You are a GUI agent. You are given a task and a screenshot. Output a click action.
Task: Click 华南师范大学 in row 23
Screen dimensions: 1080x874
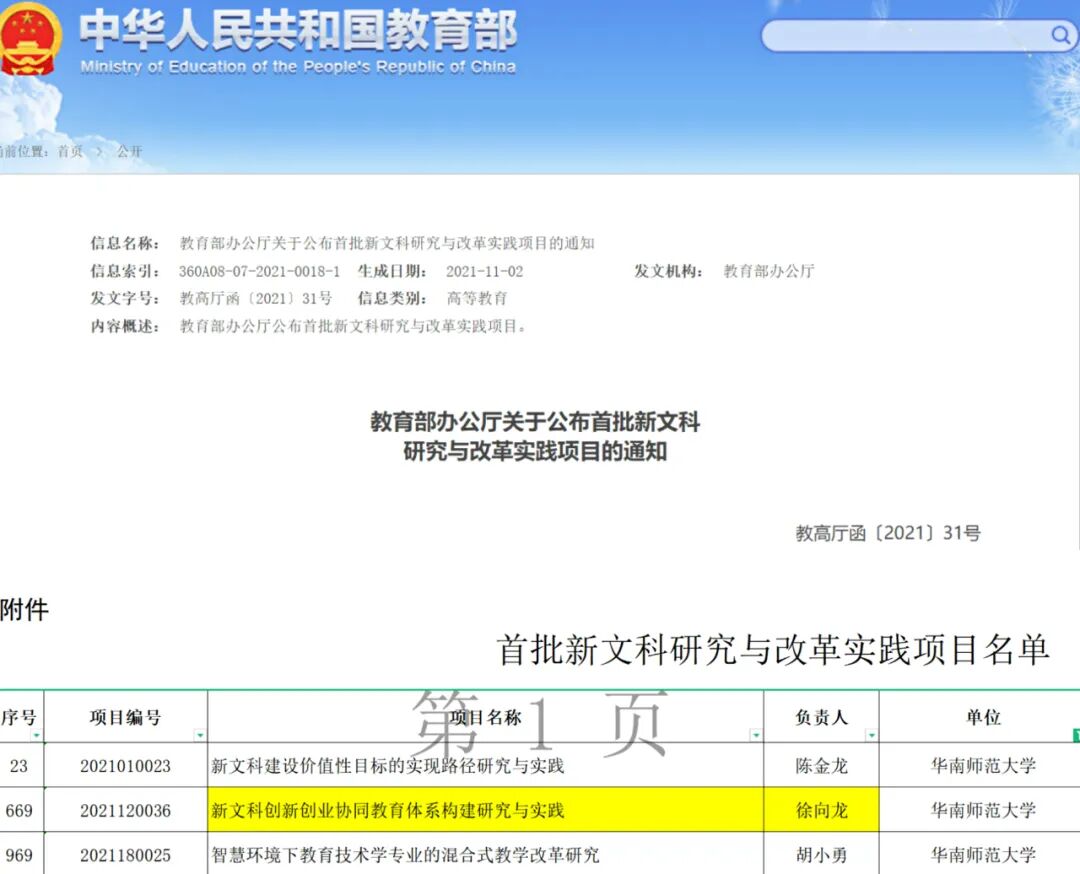(983, 766)
